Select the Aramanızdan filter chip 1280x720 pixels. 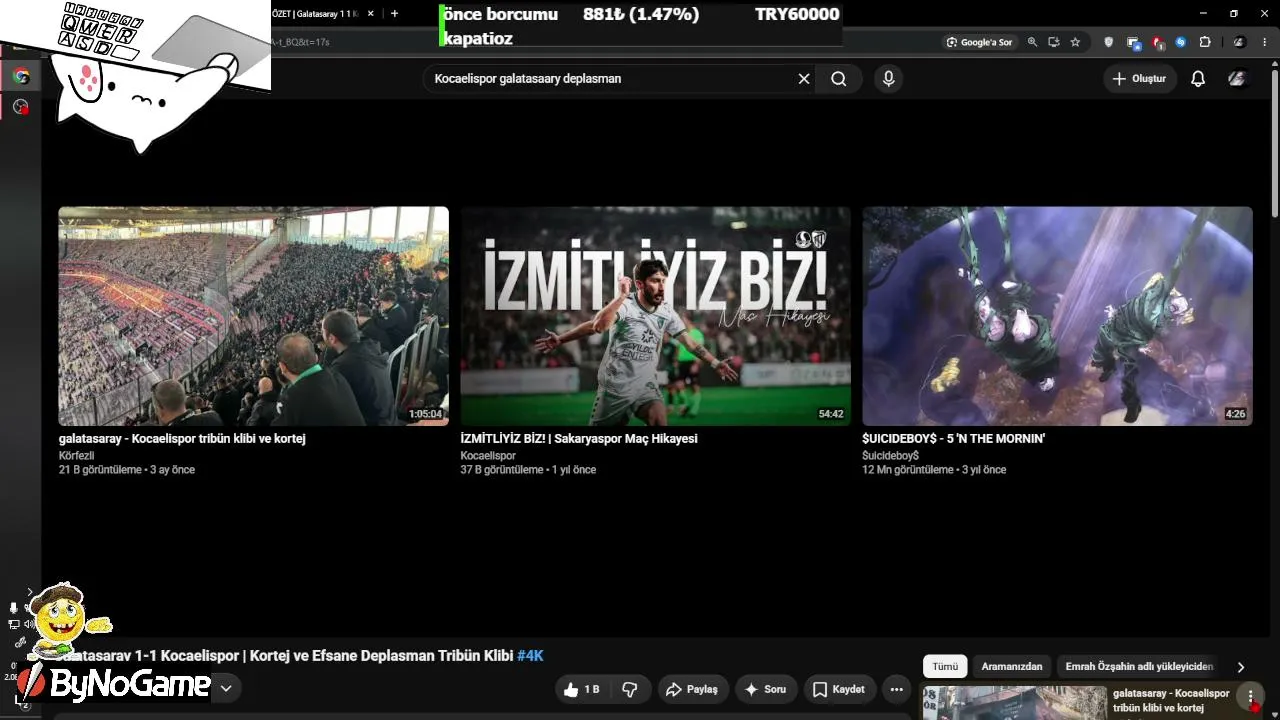(1012, 667)
